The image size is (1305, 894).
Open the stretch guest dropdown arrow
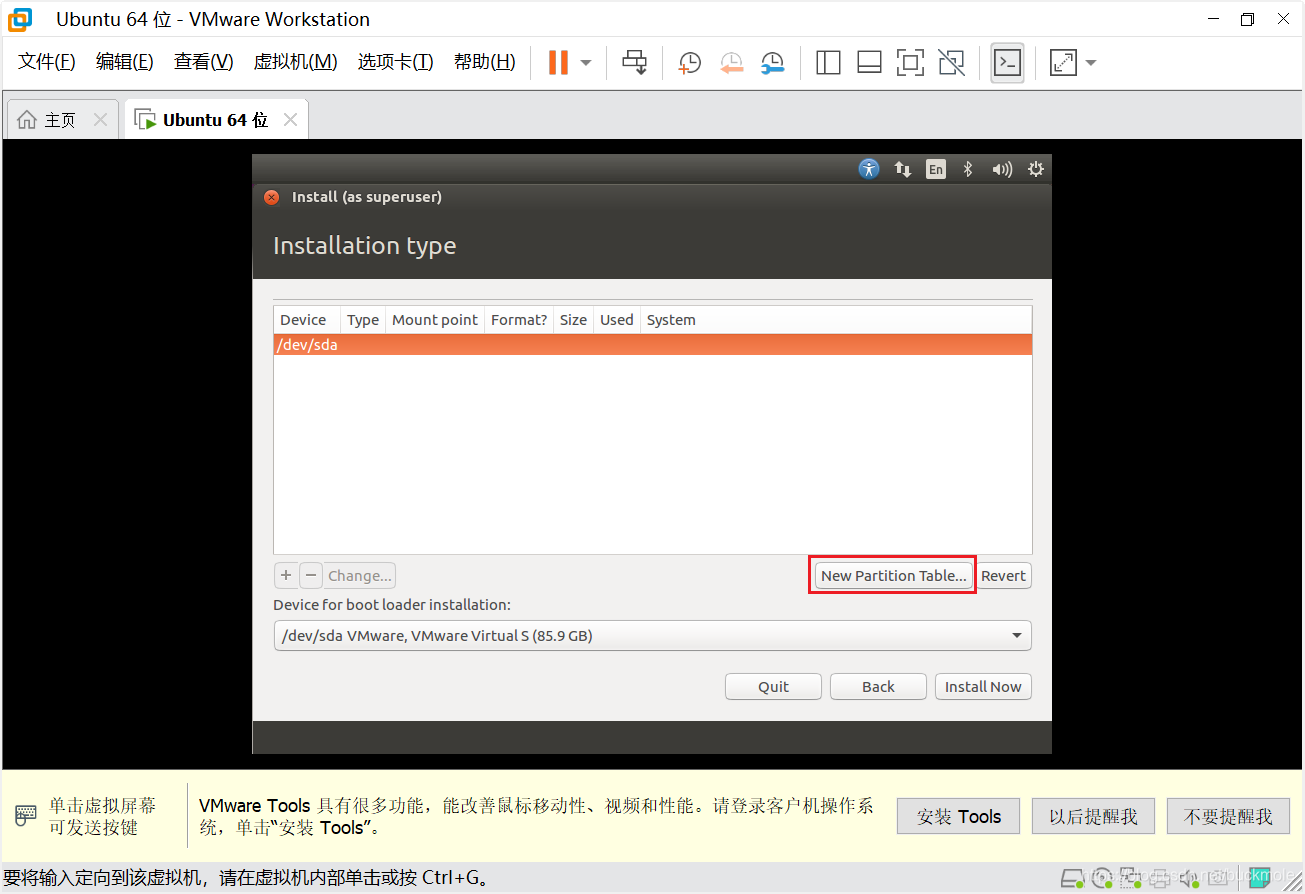[1091, 63]
